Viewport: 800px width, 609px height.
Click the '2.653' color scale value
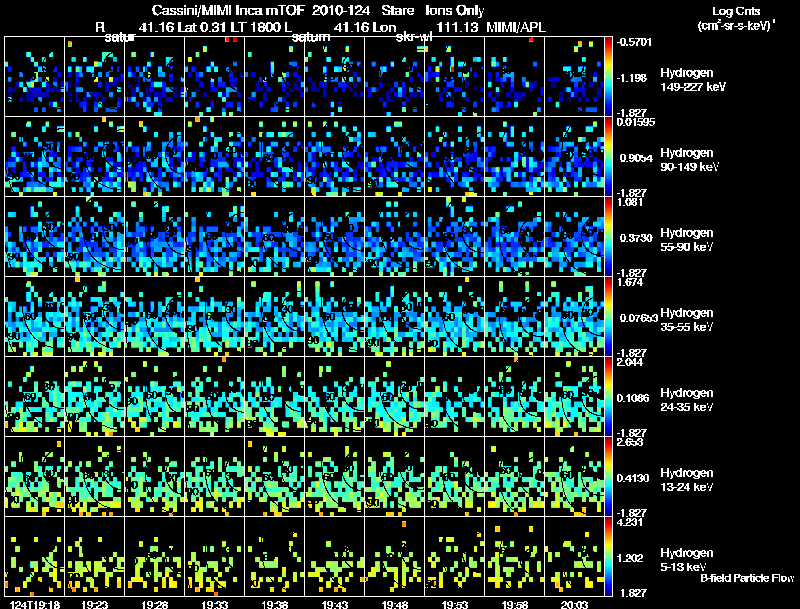pyautogui.click(x=630, y=443)
